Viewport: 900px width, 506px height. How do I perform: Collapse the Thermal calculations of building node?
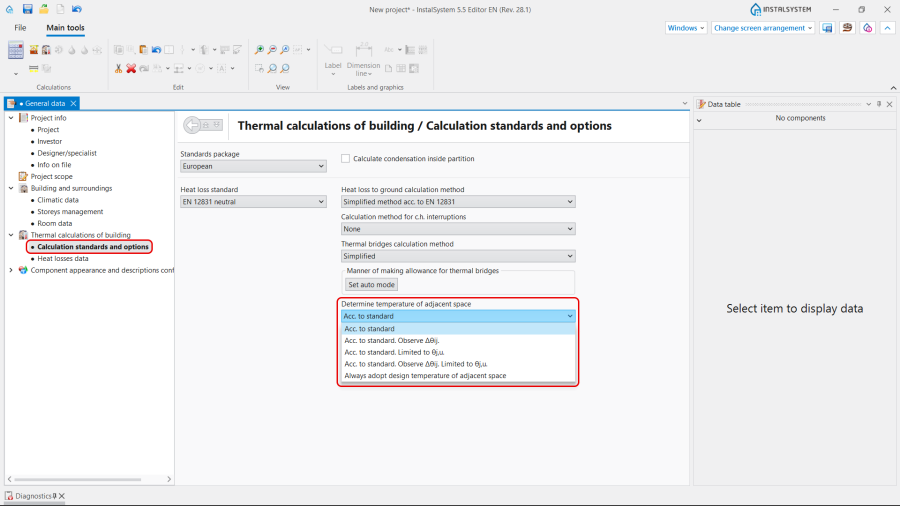[x=11, y=235]
